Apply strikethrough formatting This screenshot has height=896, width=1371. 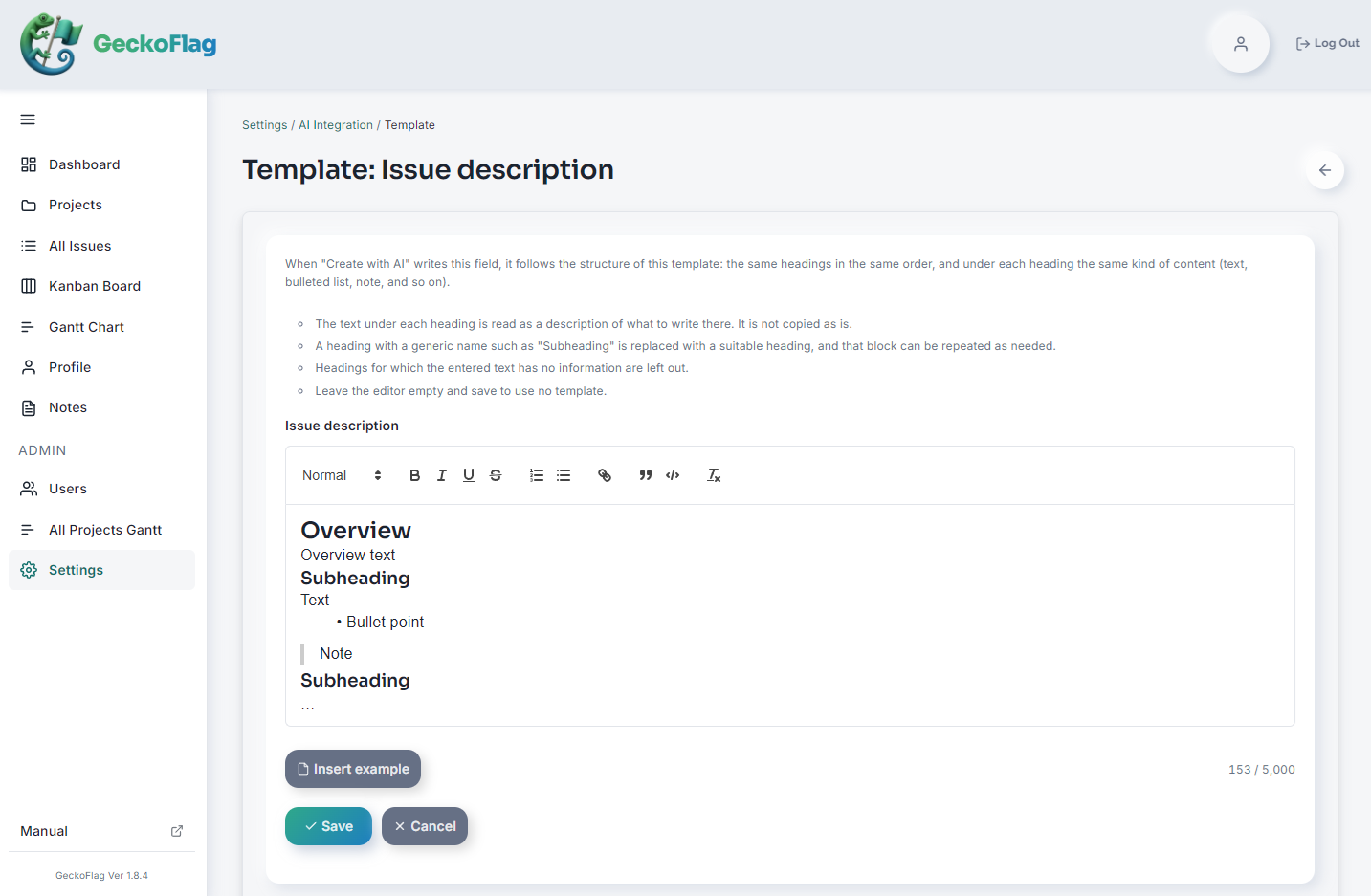(495, 475)
